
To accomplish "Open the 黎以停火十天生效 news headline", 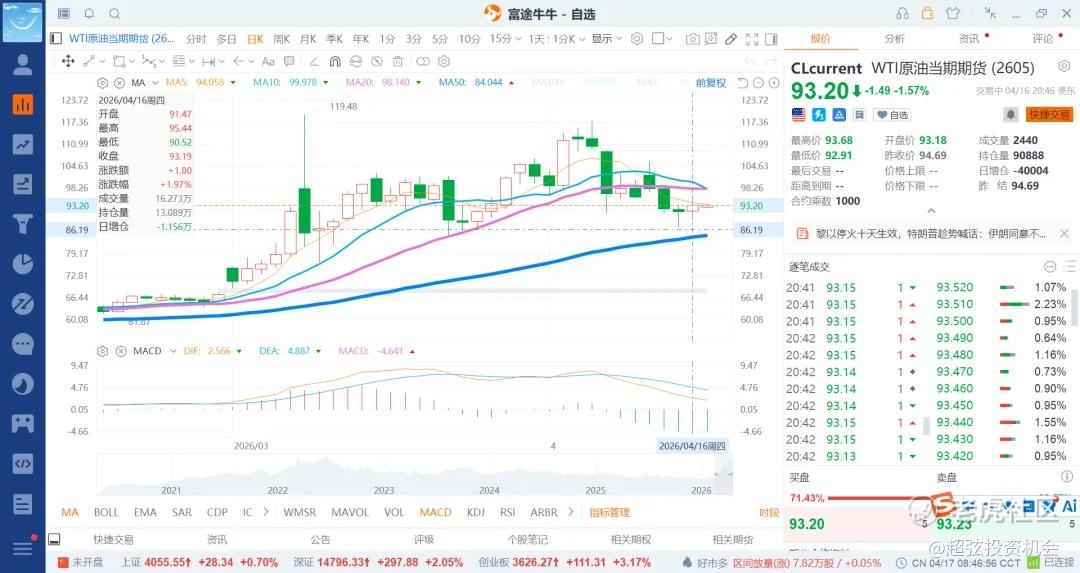I will click(931, 233).
